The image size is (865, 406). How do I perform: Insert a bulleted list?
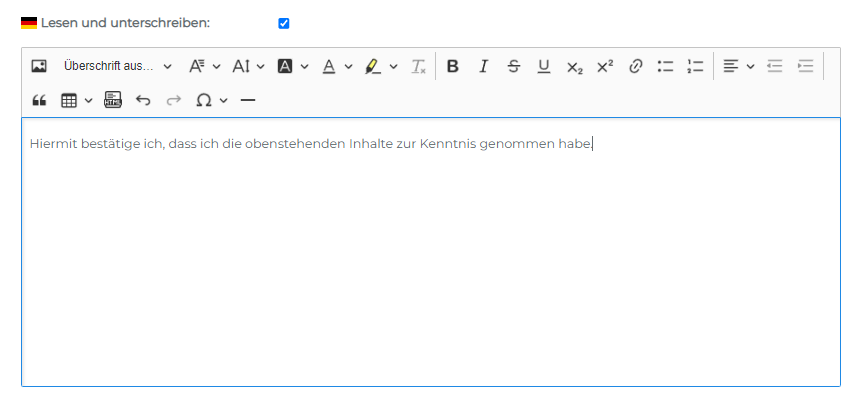click(x=665, y=67)
